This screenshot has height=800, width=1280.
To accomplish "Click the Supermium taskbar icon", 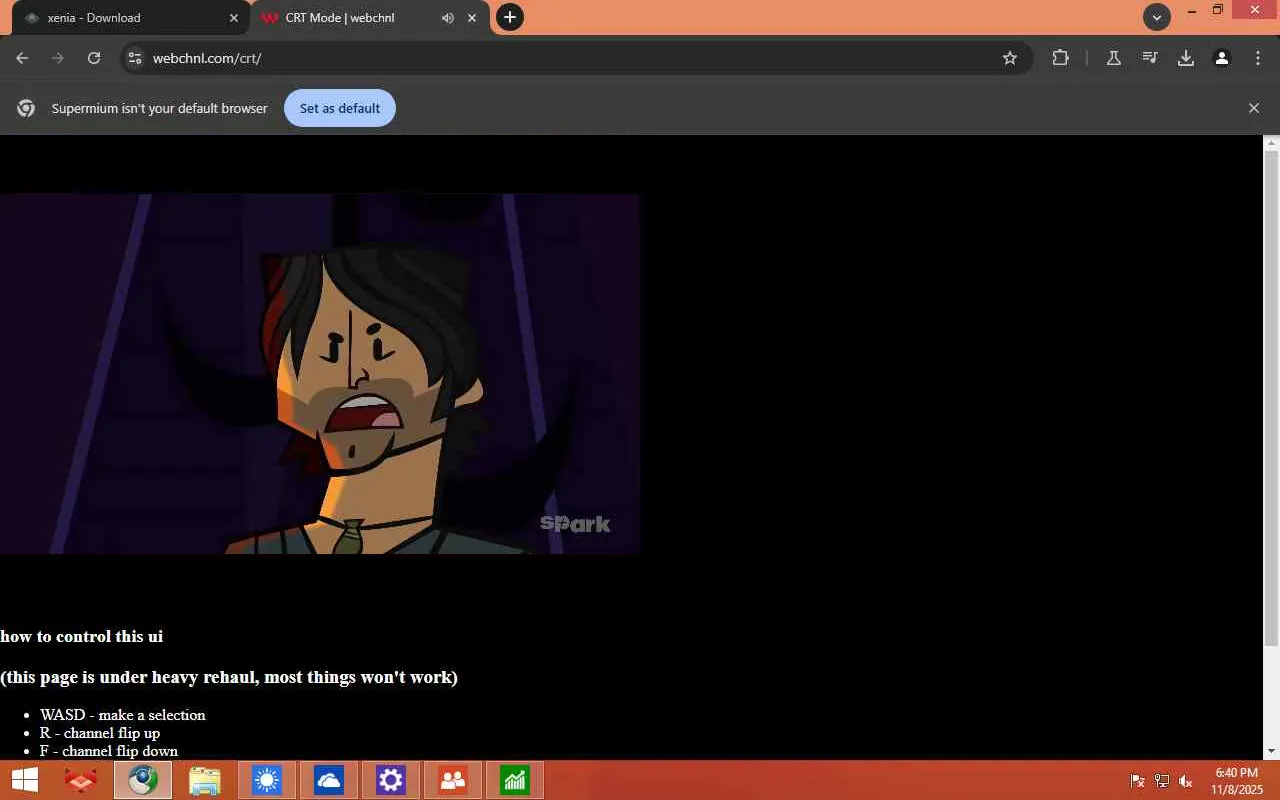I will pyautogui.click(x=143, y=780).
